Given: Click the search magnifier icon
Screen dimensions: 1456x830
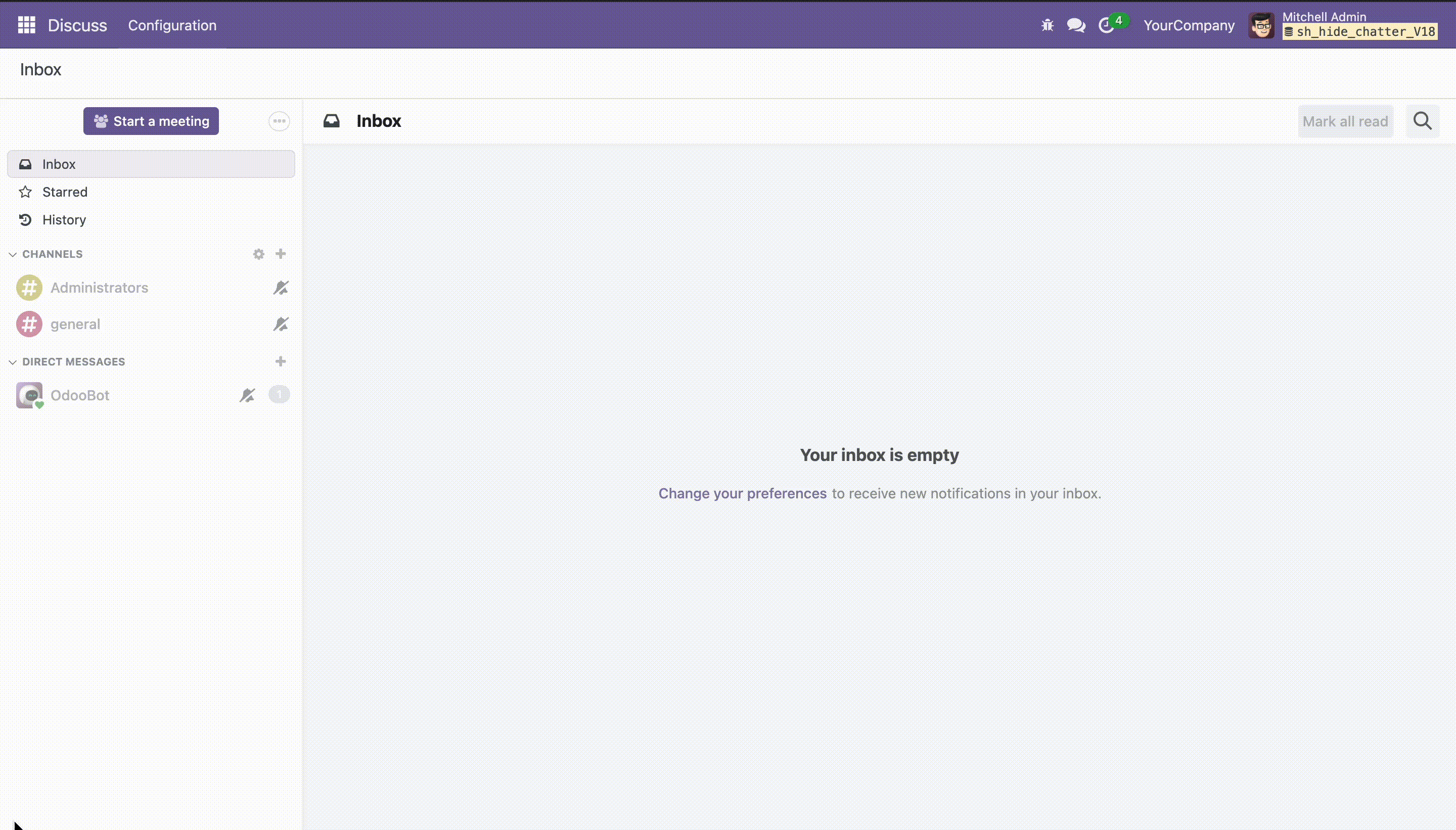Looking at the screenshot, I should coord(1422,121).
